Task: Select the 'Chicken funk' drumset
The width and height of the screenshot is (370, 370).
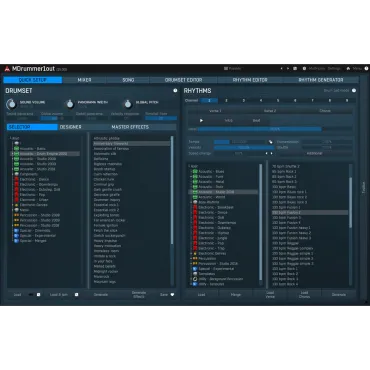Action: [104, 179]
